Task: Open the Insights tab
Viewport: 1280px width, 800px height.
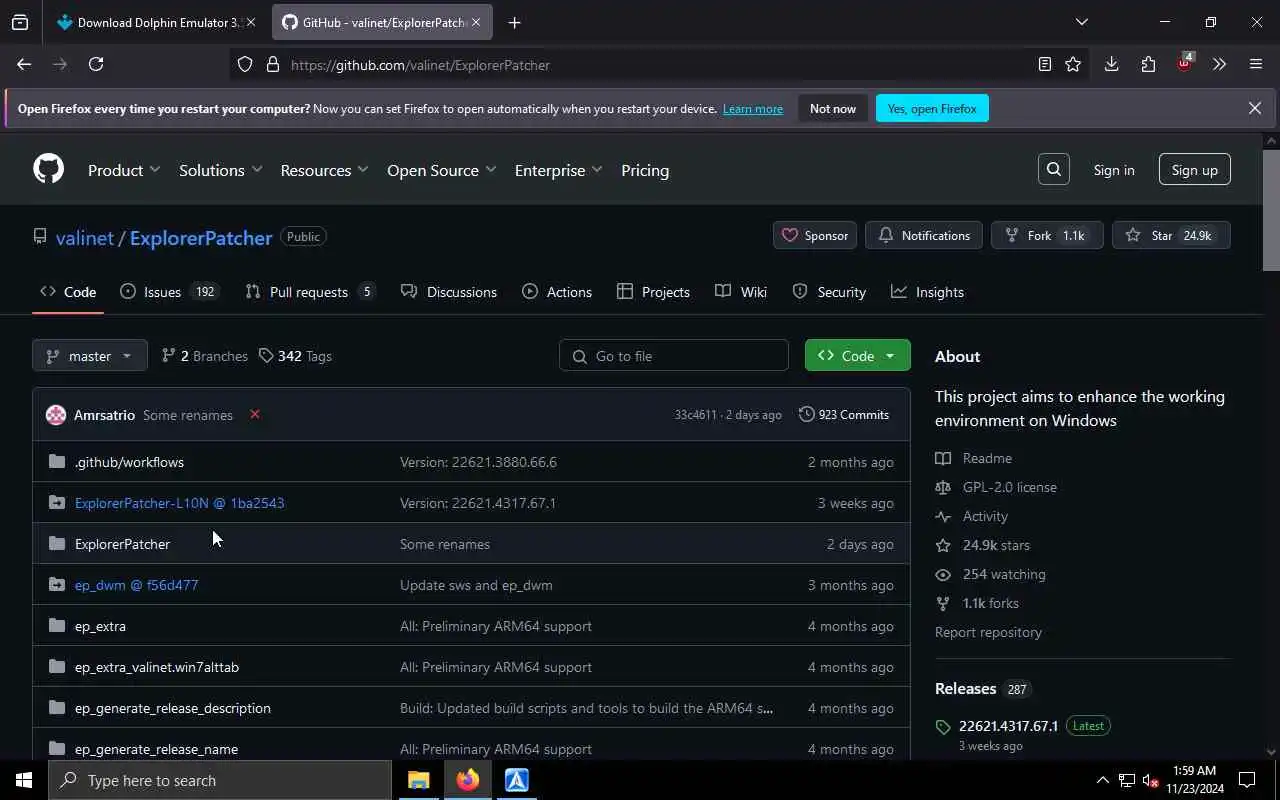Action: tap(928, 292)
